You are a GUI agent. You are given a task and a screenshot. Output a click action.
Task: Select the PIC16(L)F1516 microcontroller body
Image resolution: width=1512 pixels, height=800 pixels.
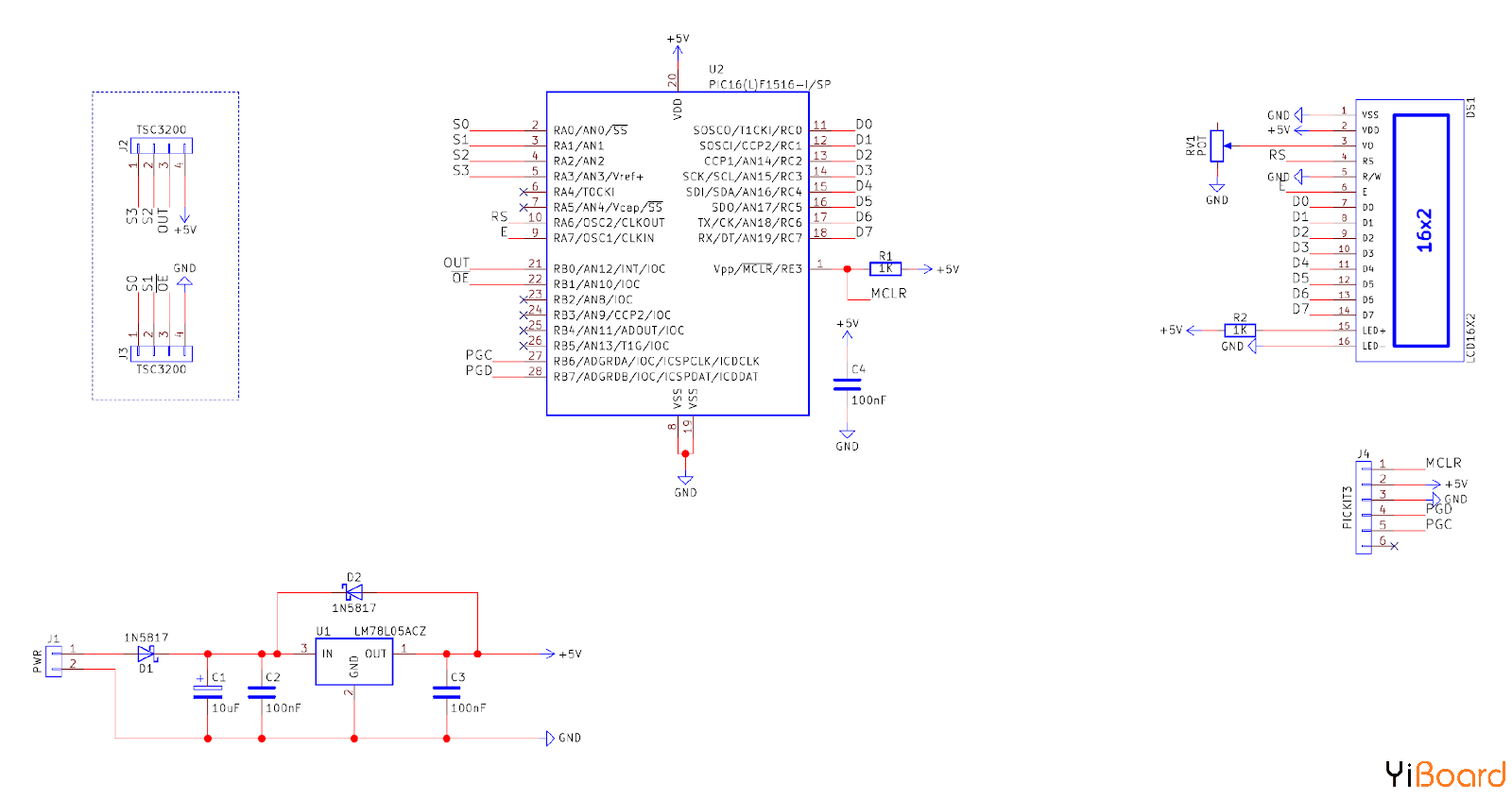click(x=678, y=253)
